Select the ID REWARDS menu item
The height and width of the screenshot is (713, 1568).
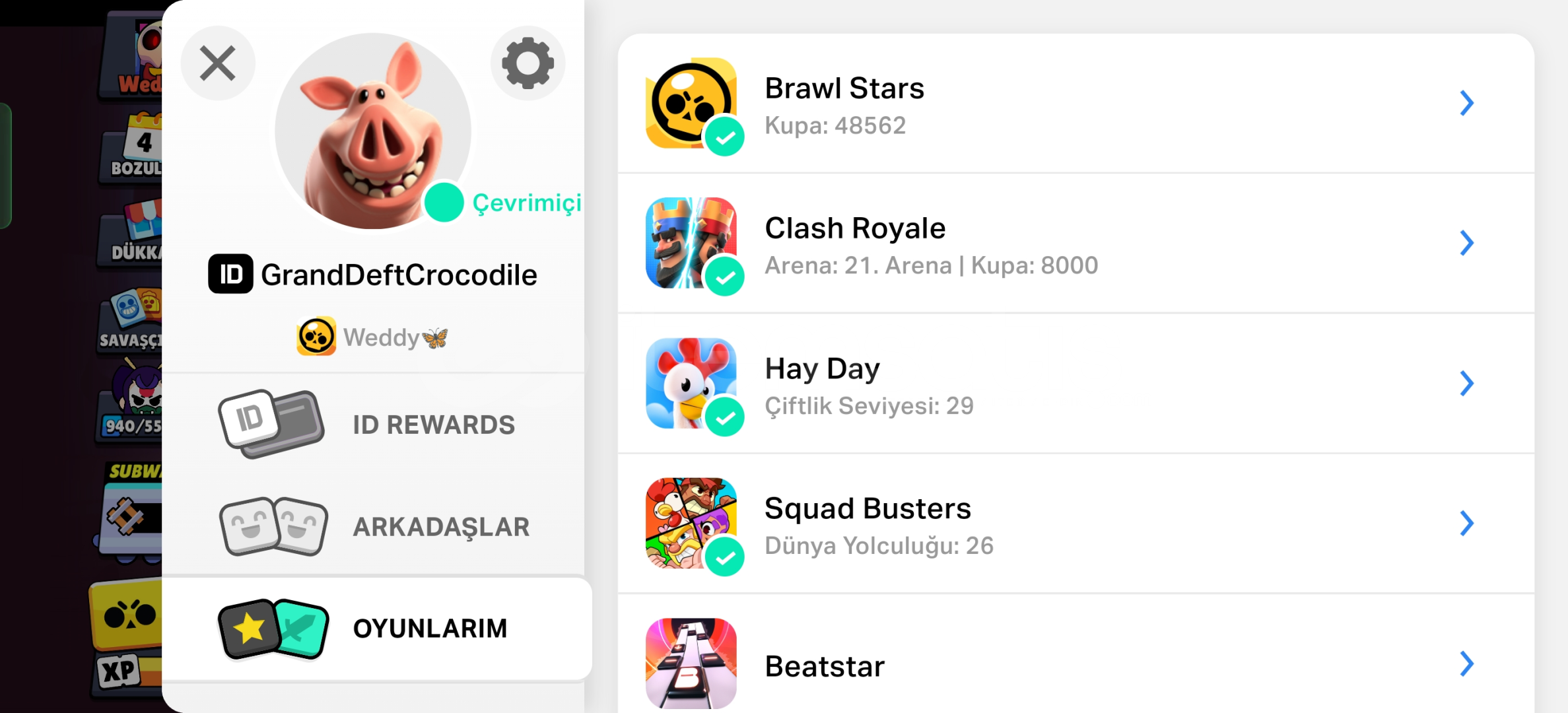coord(374,424)
